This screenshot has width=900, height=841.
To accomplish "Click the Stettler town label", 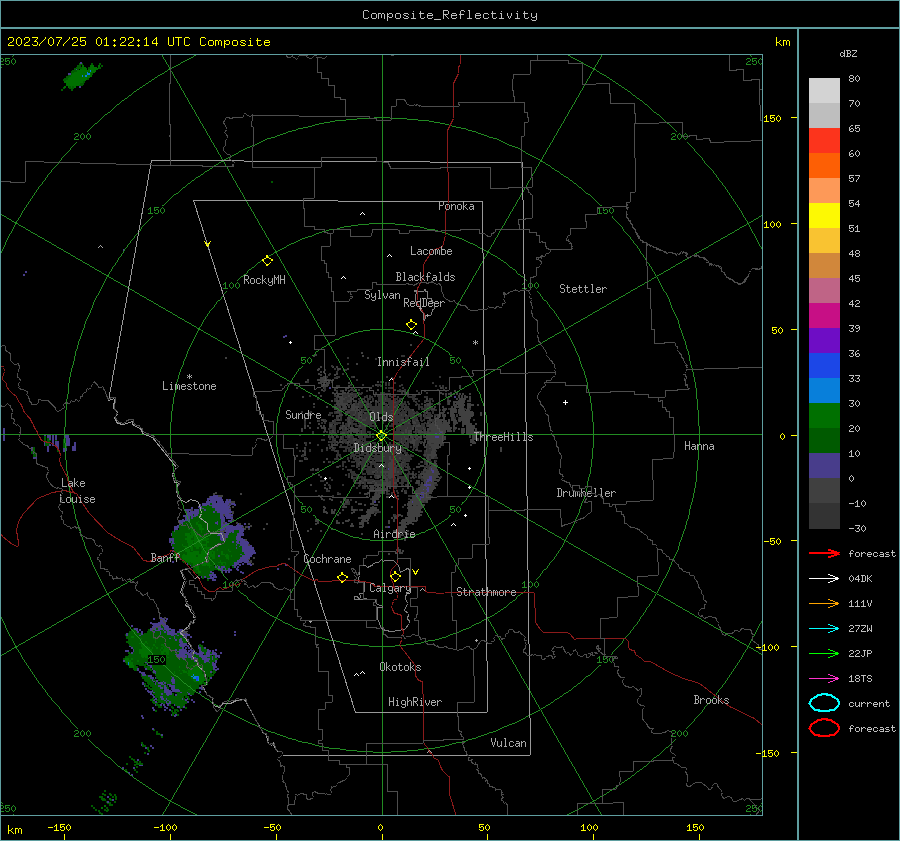I will pos(583,289).
